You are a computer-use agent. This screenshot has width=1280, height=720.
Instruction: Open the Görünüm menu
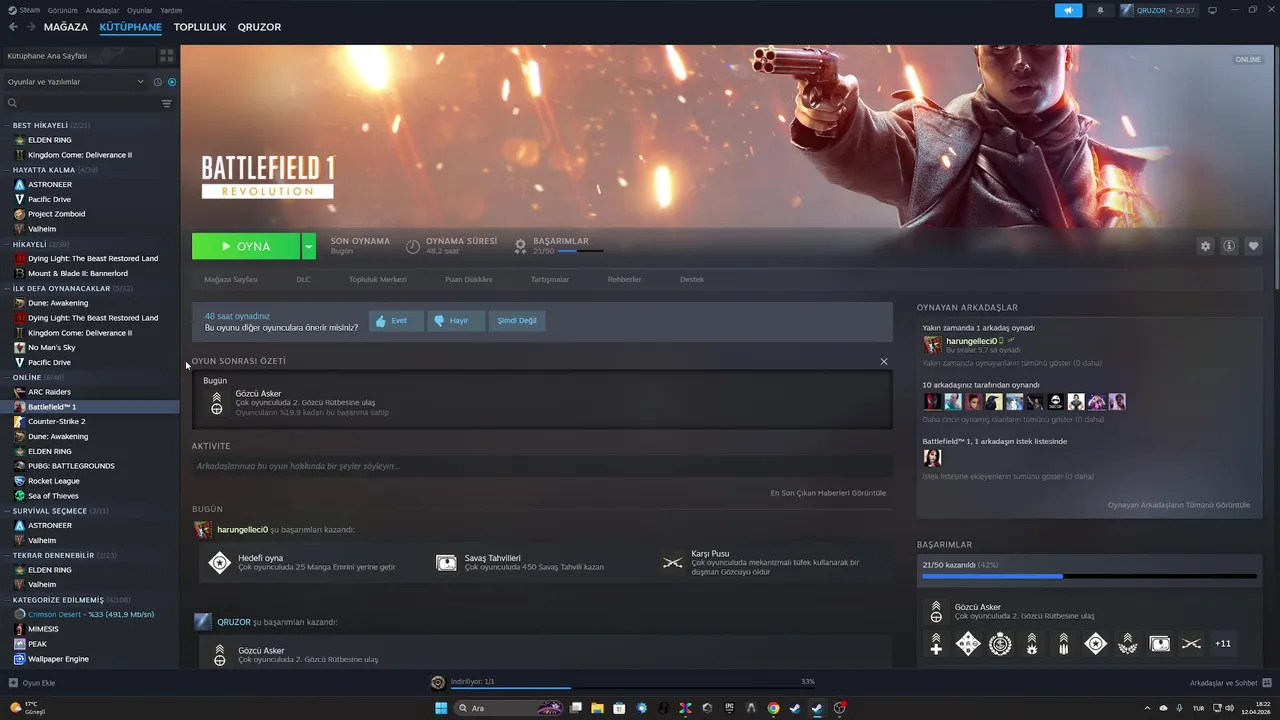click(x=62, y=10)
